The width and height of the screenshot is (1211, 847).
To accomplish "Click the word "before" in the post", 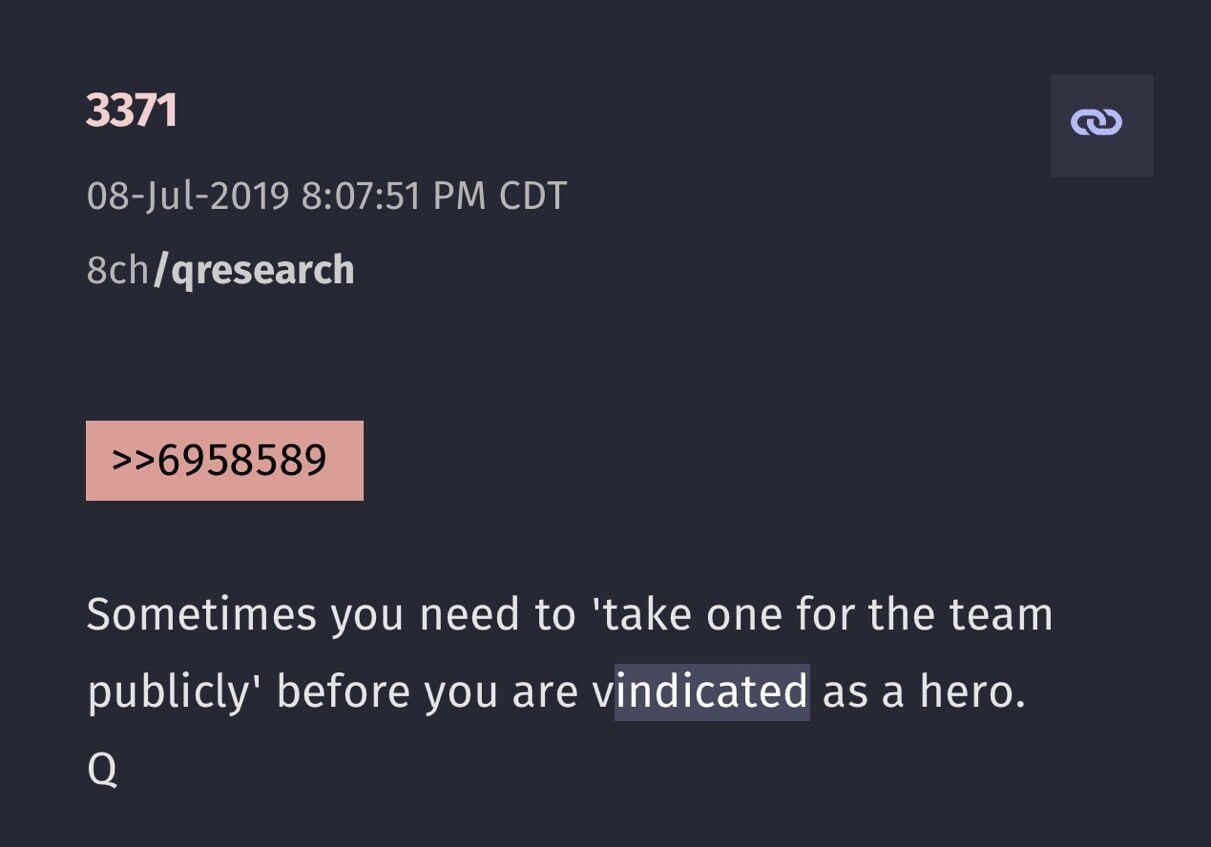I will tap(344, 692).
